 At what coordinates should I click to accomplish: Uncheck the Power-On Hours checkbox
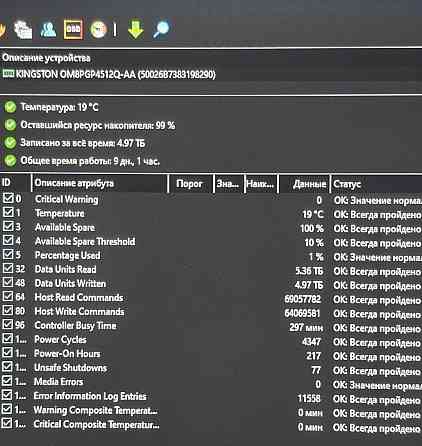7,352
